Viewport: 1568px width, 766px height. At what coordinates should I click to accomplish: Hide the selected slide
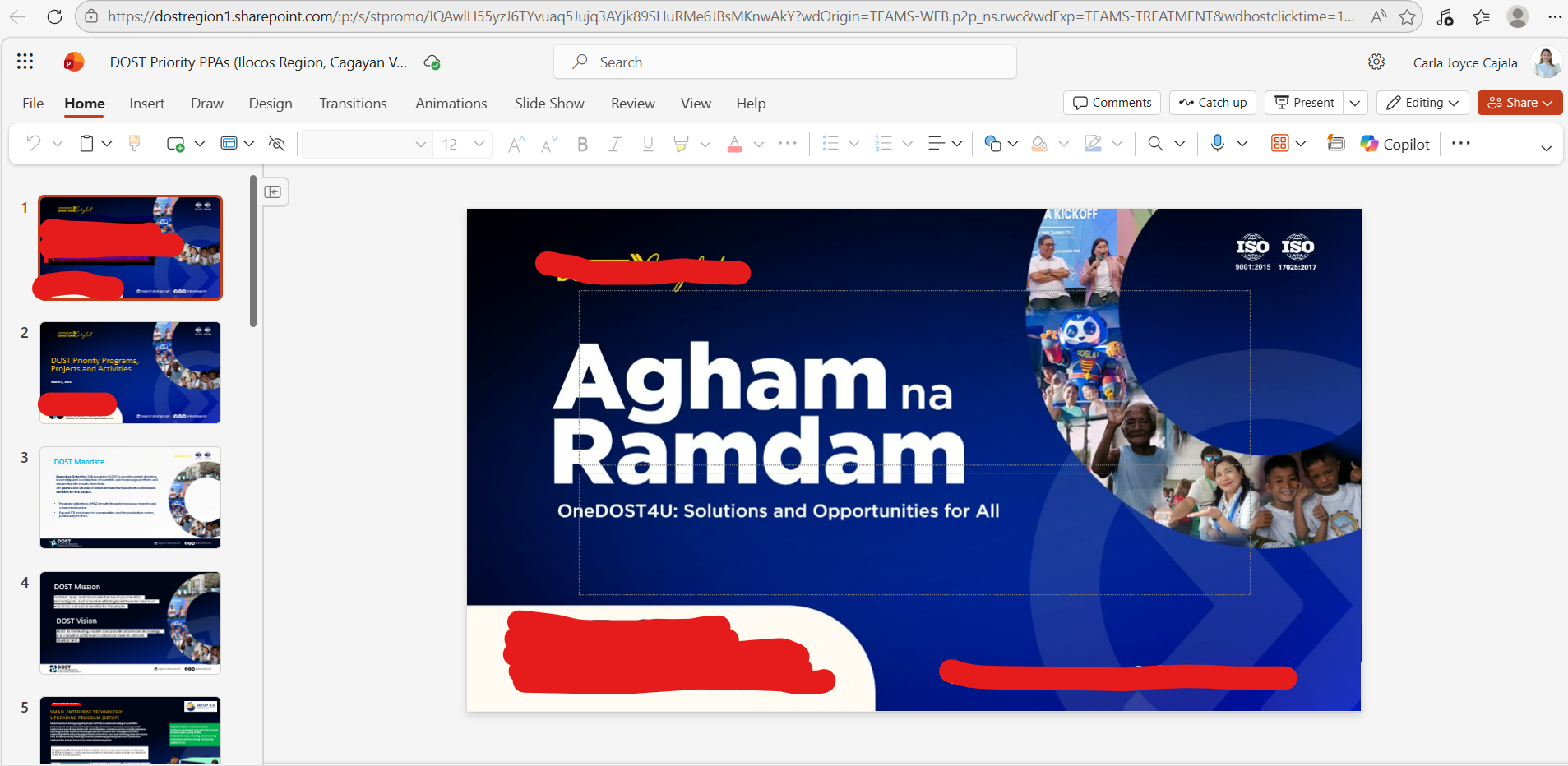[277, 144]
